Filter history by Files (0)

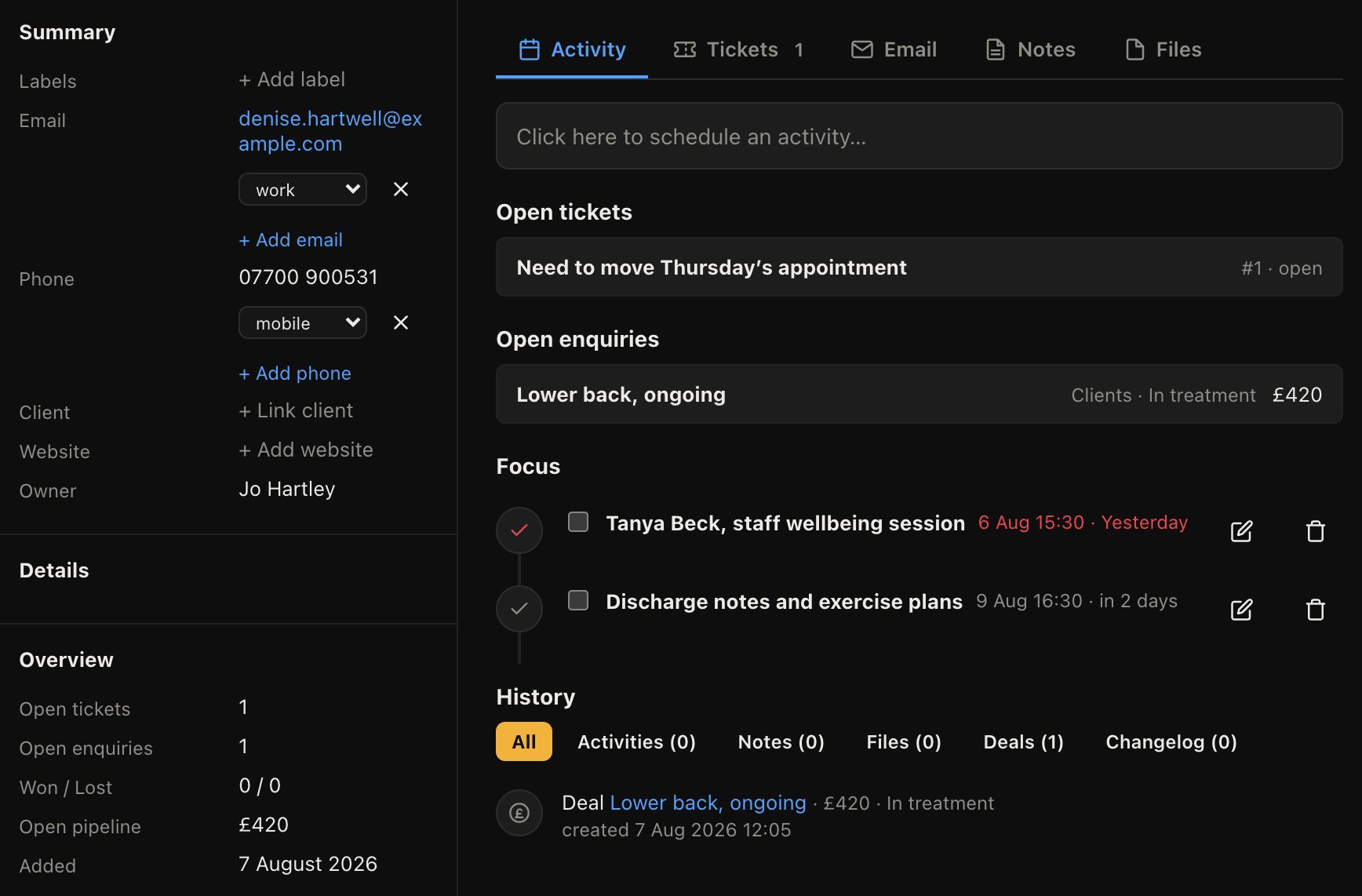pos(904,741)
